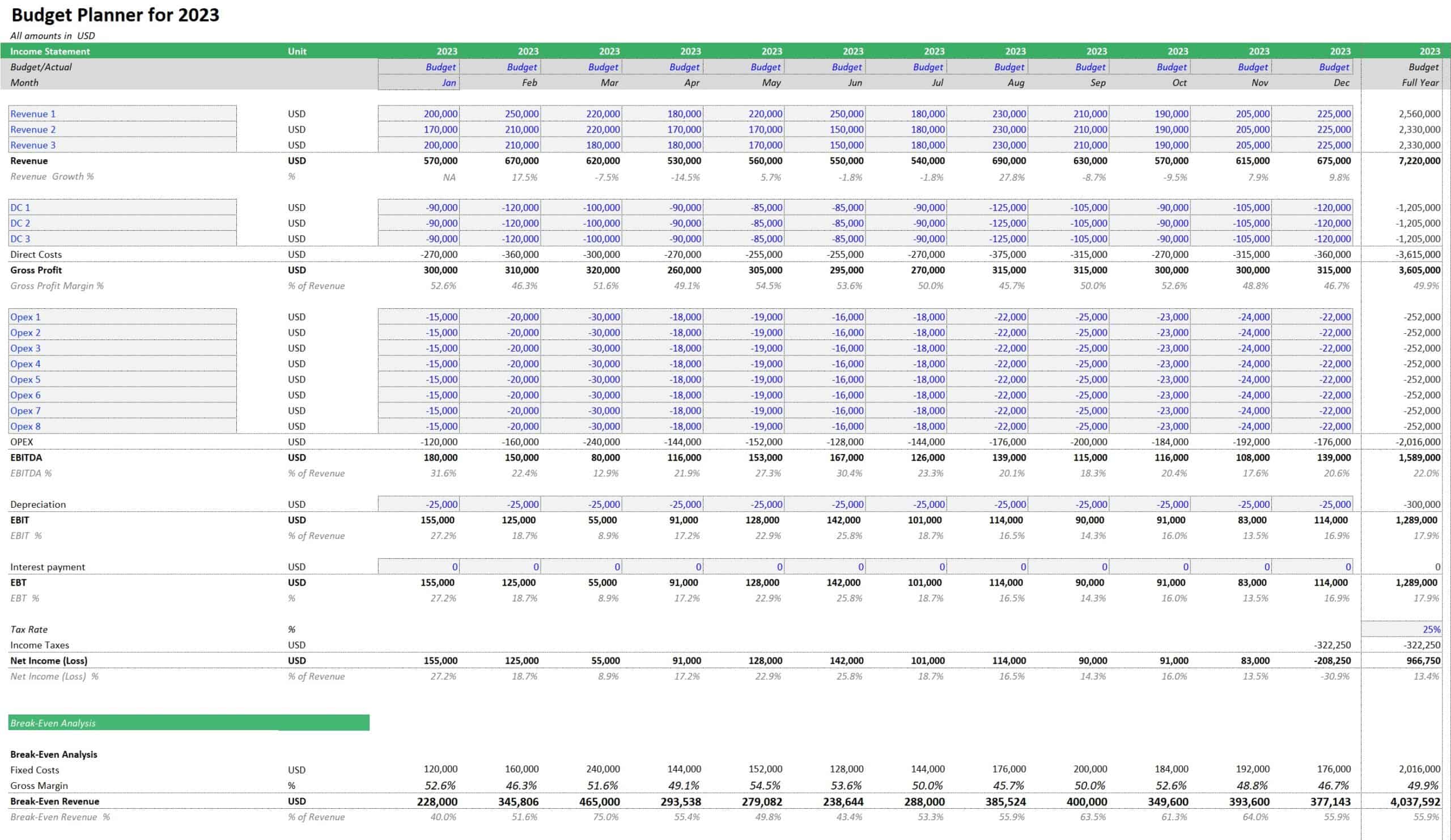Click Break-Even Revenue % March value 75.0%
Viewport: 1451px width, 840px height.
[x=606, y=816]
